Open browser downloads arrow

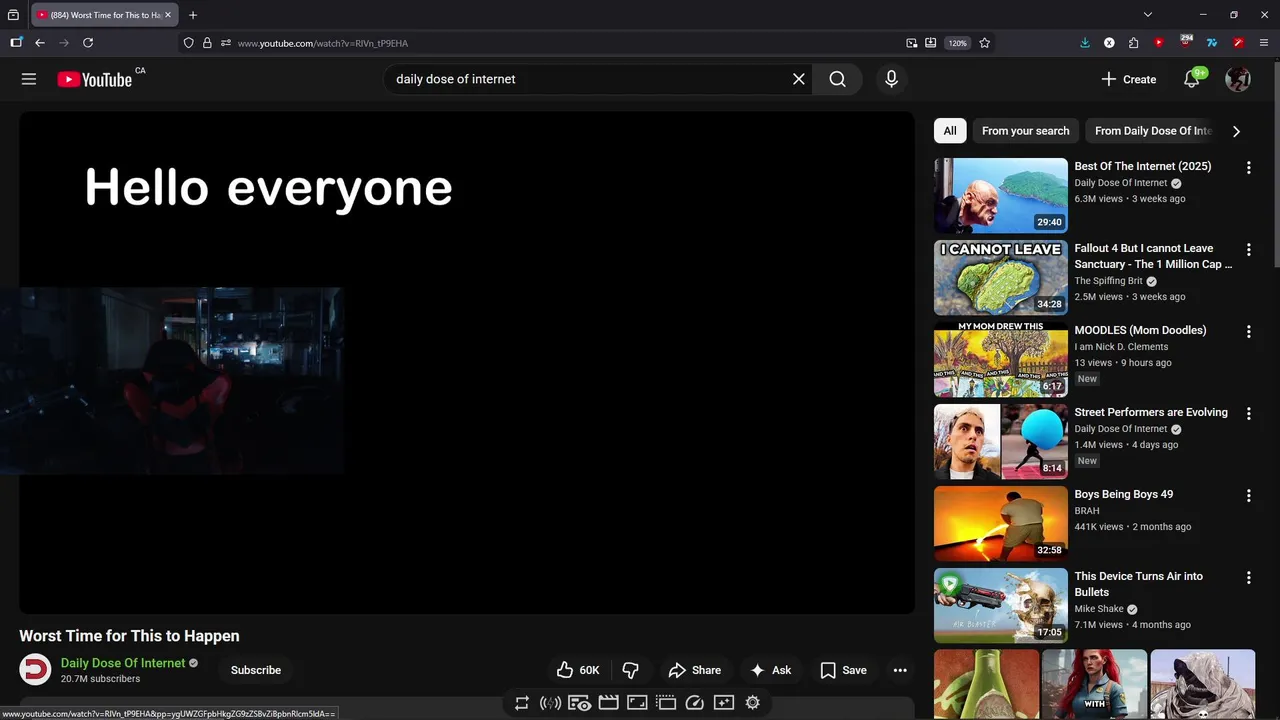tap(1085, 43)
